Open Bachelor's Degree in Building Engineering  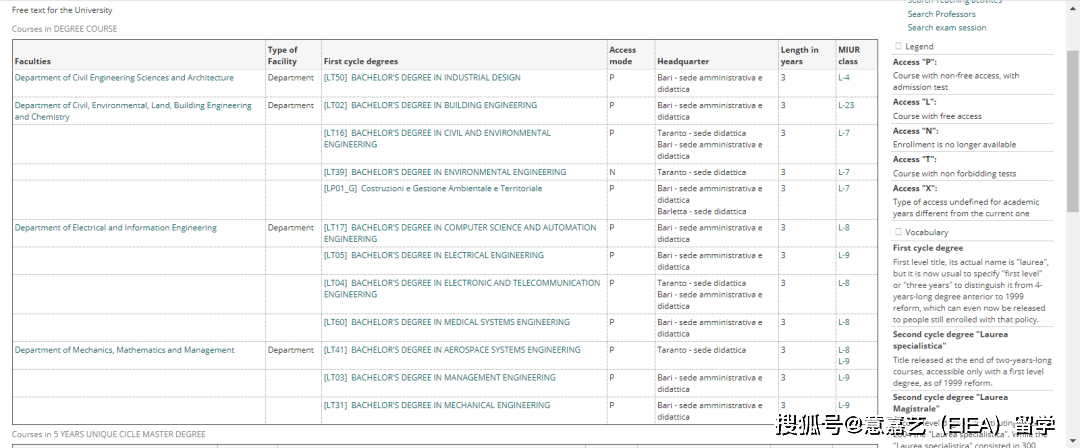tap(443, 105)
